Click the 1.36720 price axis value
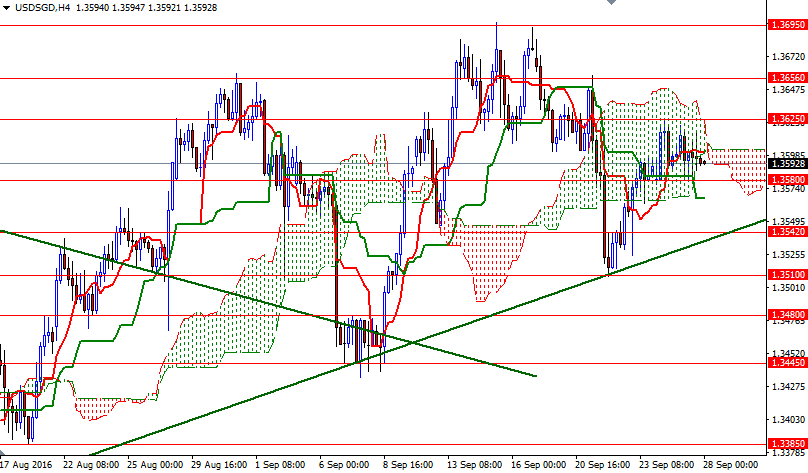808x473 pixels. pos(788,56)
